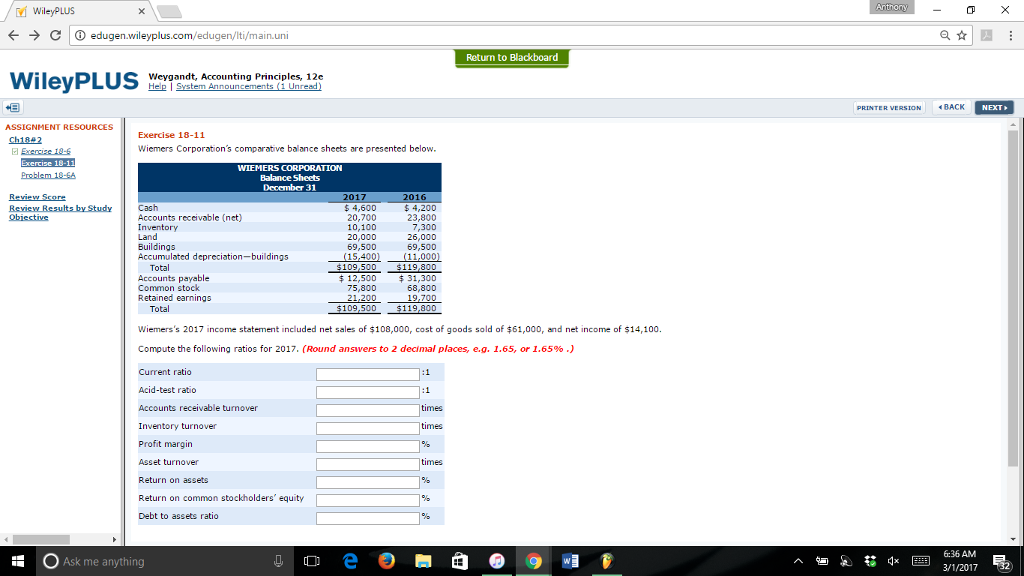
Task: Click the sidebar scroll right arrow
Action: click(114, 539)
